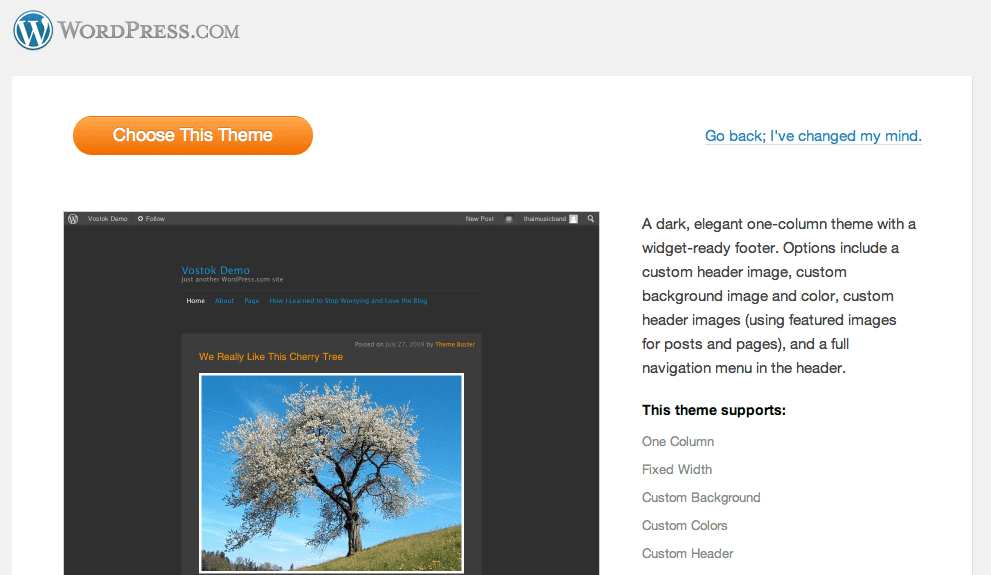
Task: Click 'Just another WordPress.com site' tagline
Action: pyautogui.click(x=232, y=279)
